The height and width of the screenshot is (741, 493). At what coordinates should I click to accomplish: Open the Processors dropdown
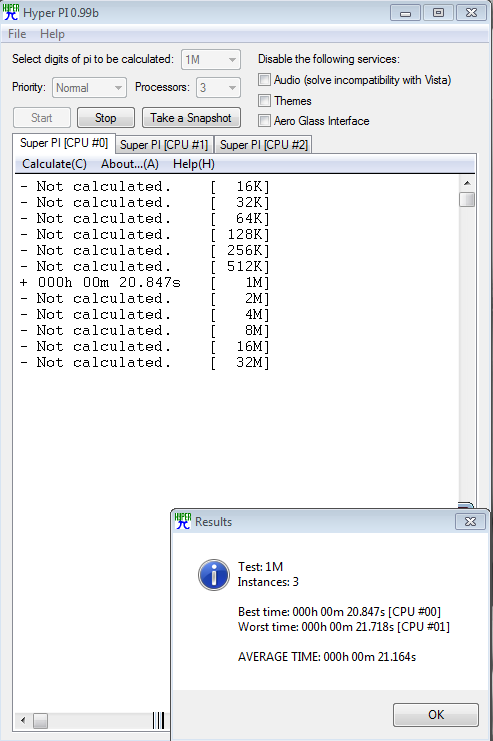[x=218, y=87]
